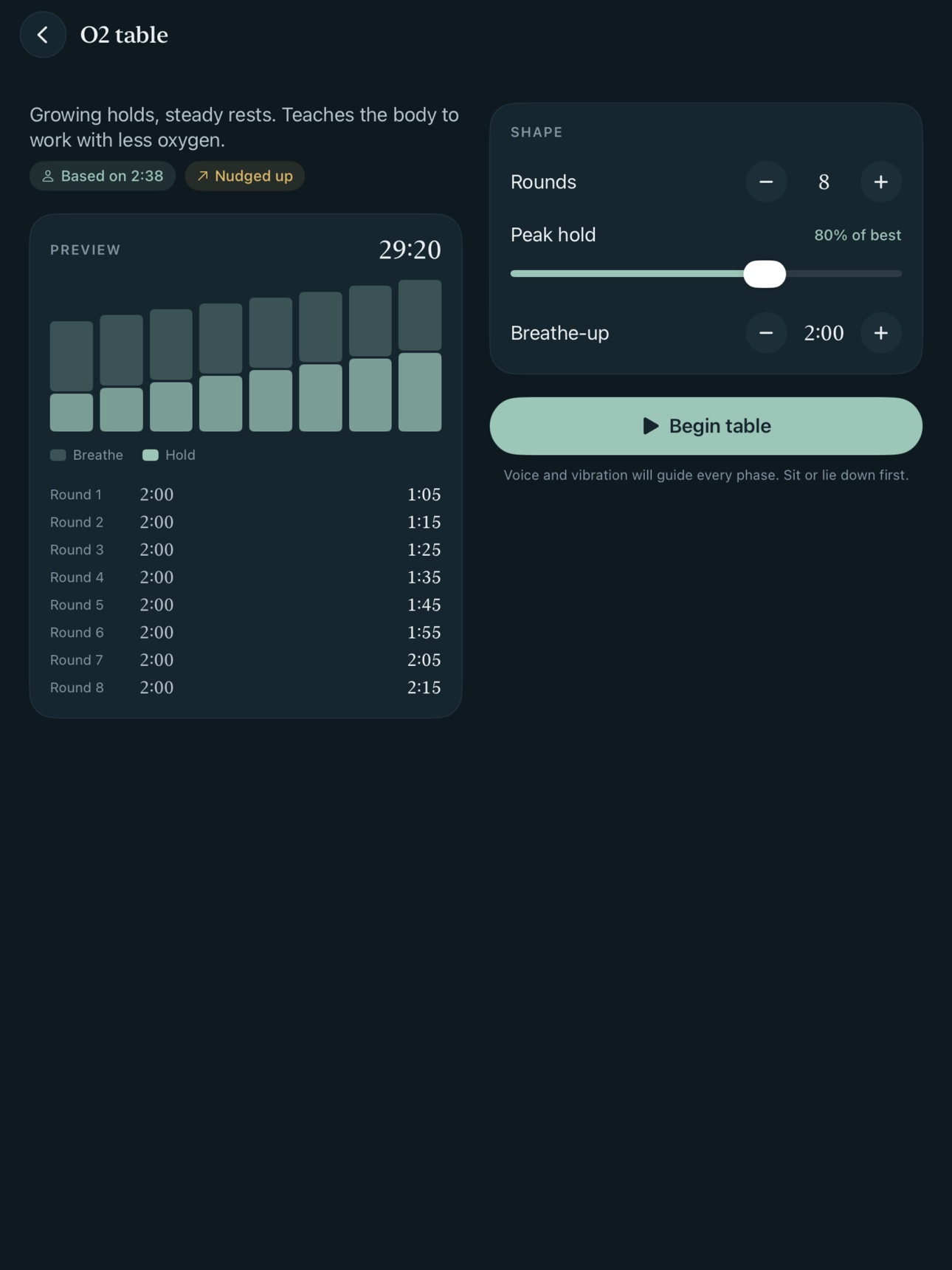Click the 1:05 hold time

(x=424, y=495)
